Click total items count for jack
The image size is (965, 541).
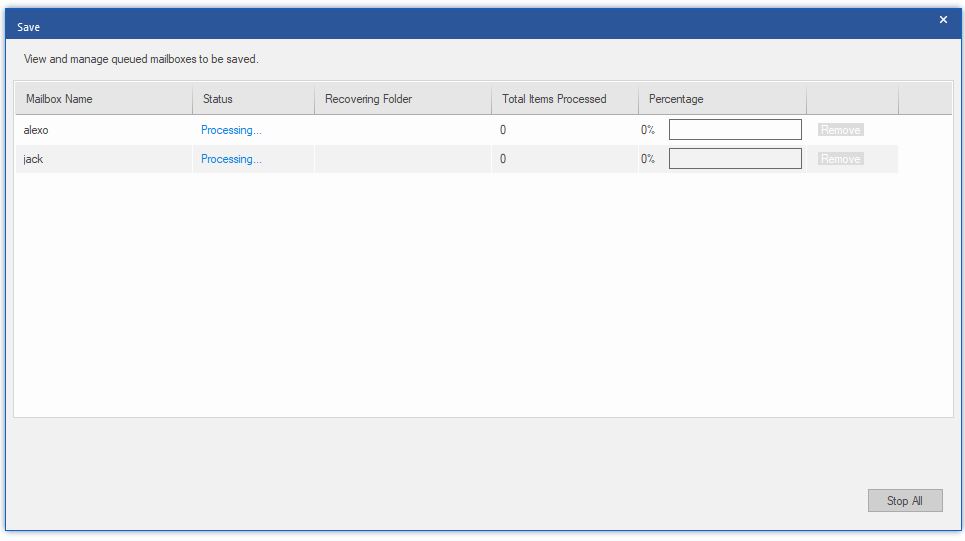click(503, 159)
